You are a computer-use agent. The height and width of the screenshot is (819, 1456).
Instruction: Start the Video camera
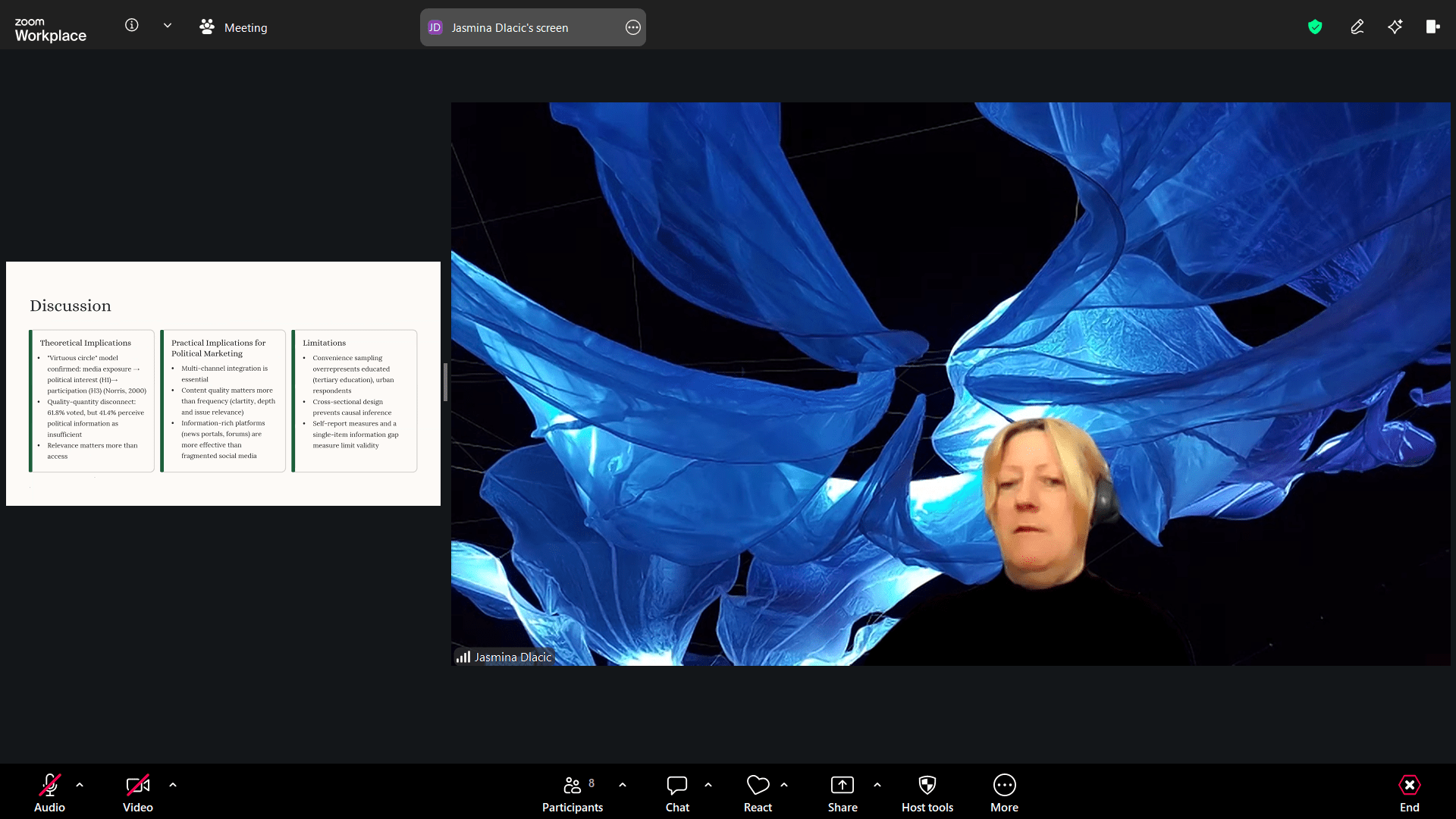137,786
